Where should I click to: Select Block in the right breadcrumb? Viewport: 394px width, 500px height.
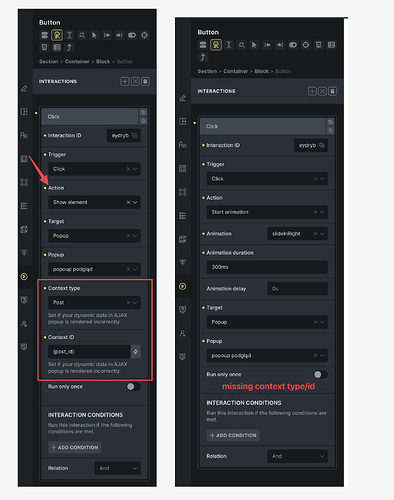(x=261, y=71)
